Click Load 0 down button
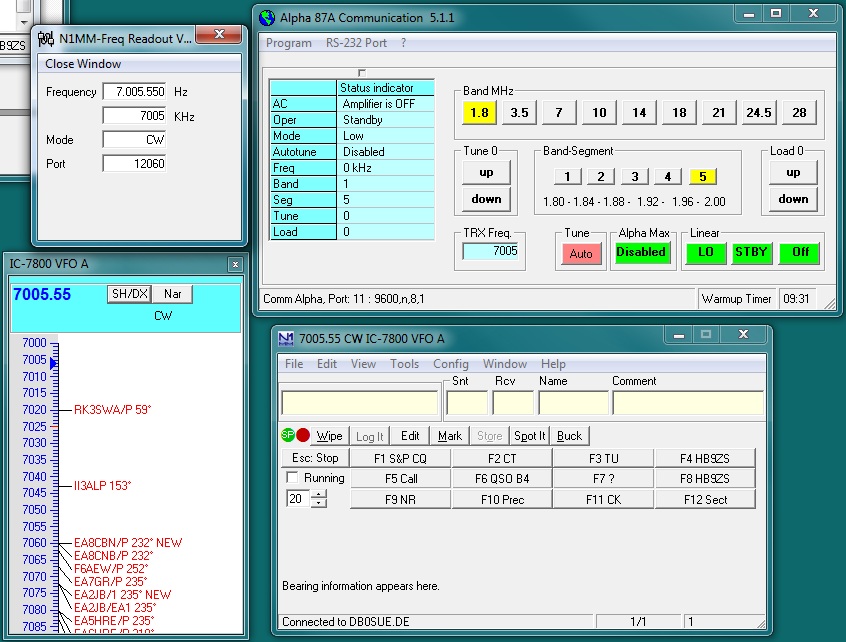Viewport: 846px width, 642px height. click(x=793, y=199)
